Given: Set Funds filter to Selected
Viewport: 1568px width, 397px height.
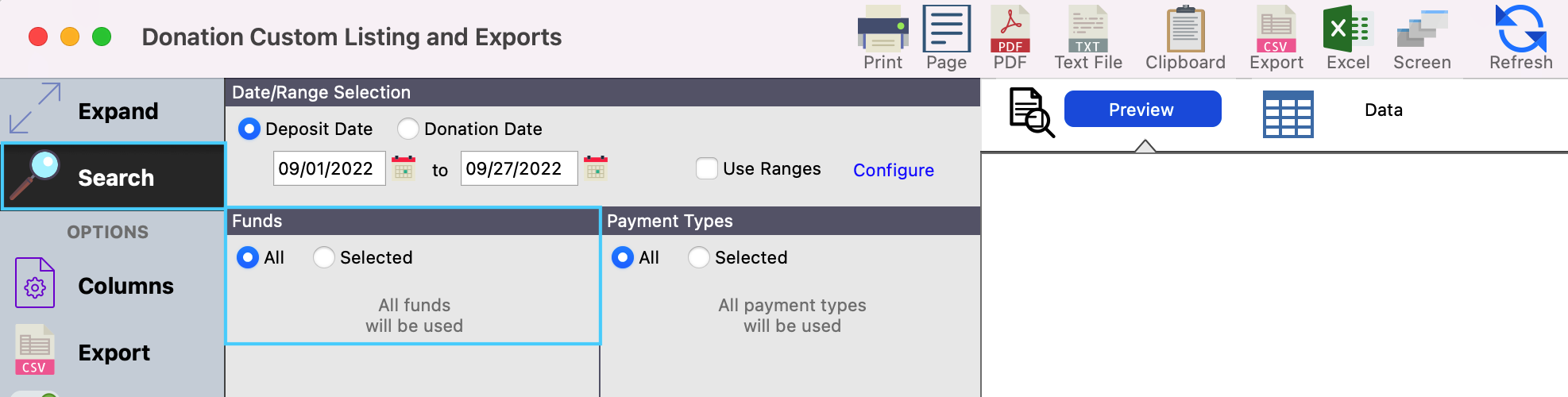Looking at the screenshot, I should coord(324,257).
